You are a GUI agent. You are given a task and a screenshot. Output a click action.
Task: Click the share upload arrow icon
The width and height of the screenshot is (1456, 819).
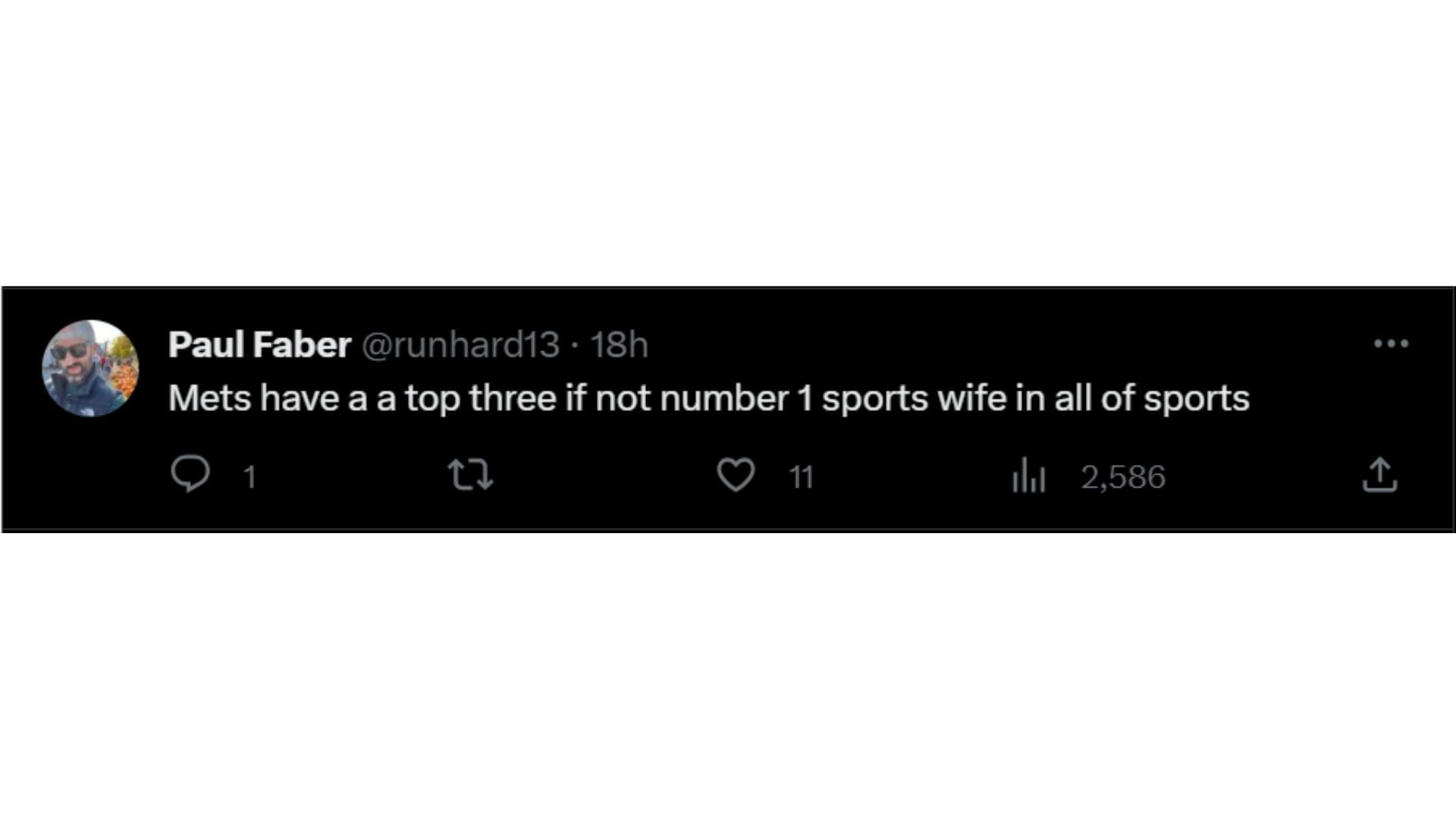click(x=1379, y=475)
